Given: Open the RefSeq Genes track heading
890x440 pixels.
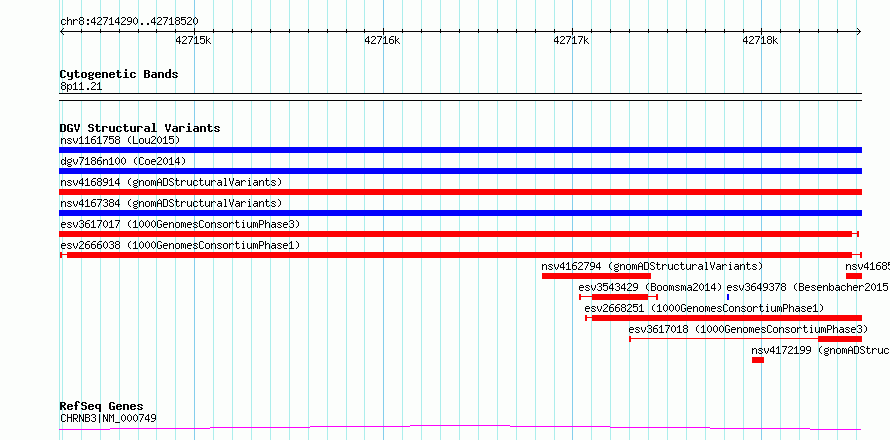Looking at the screenshot, I should [102, 407].
